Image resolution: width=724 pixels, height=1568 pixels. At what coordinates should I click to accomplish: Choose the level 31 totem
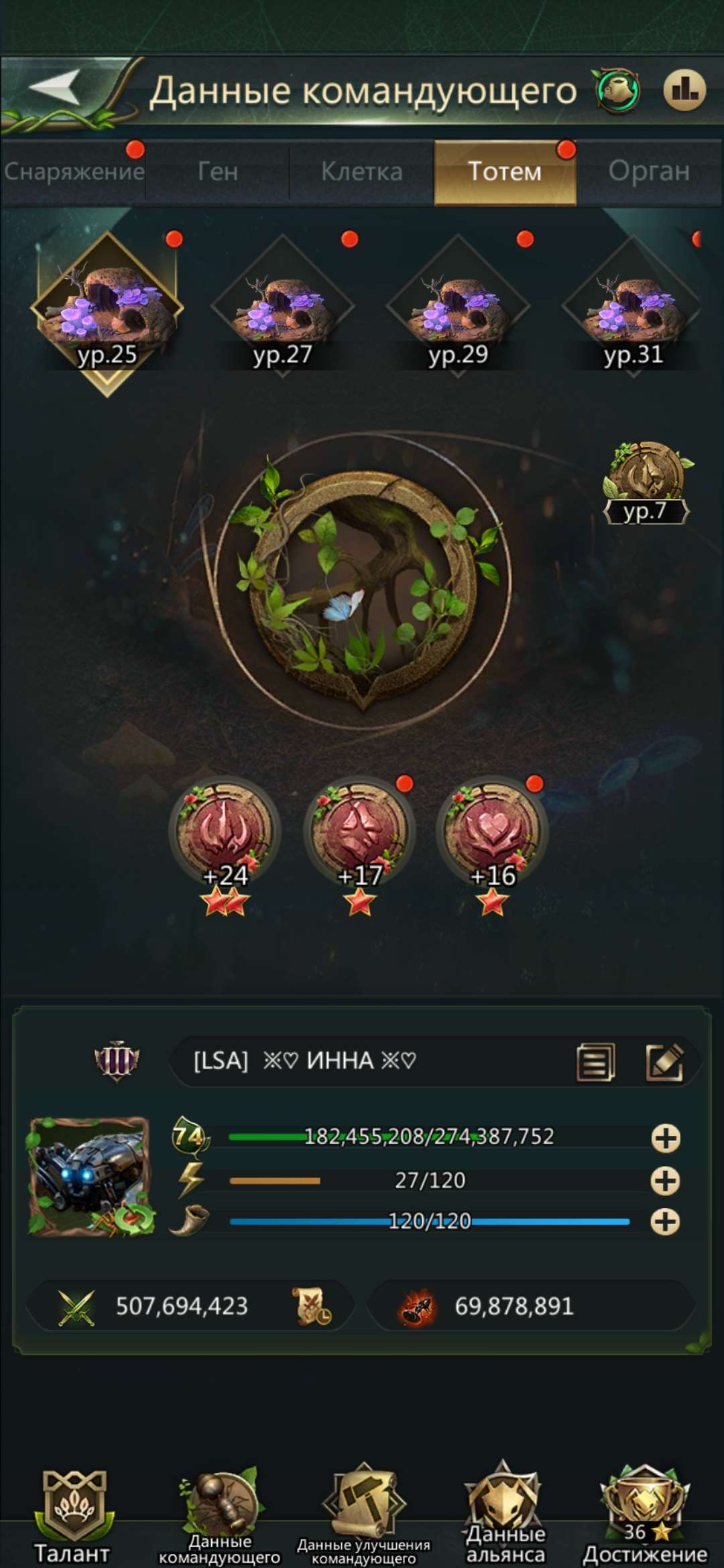pyautogui.click(x=633, y=306)
